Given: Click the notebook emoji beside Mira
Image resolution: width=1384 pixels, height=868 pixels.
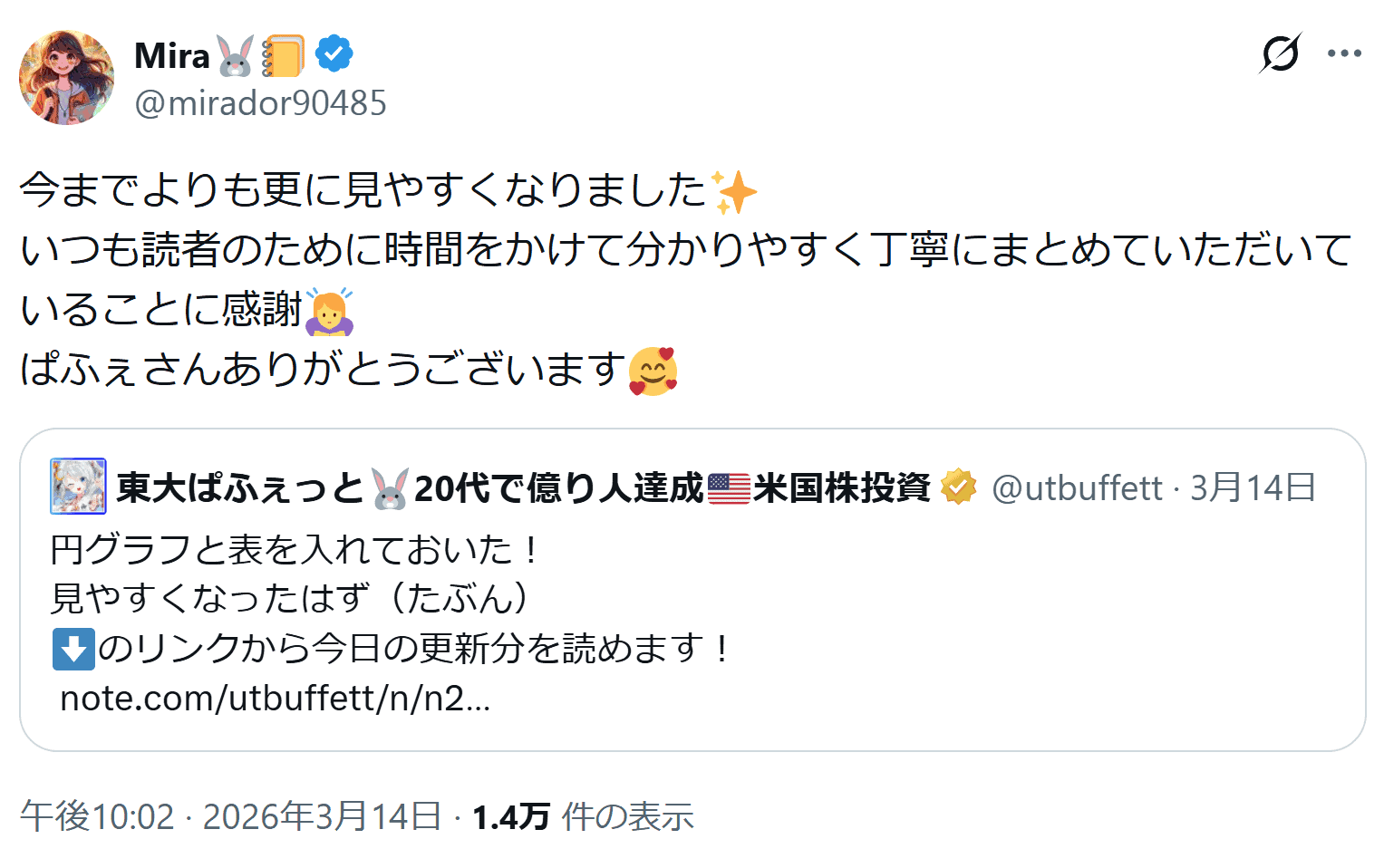Looking at the screenshot, I should (x=284, y=56).
